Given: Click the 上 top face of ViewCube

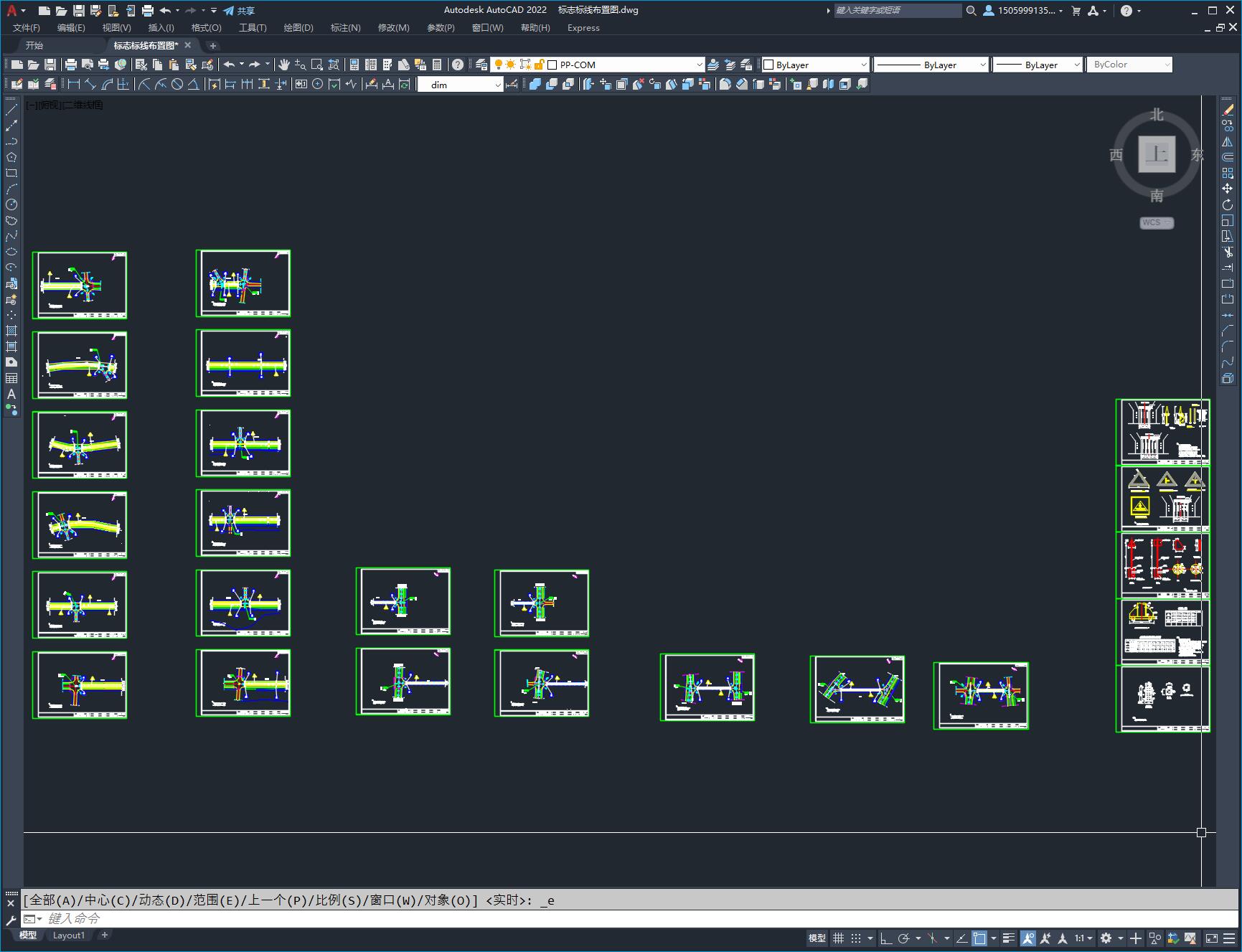Looking at the screenshot, I should point(1157,154).
